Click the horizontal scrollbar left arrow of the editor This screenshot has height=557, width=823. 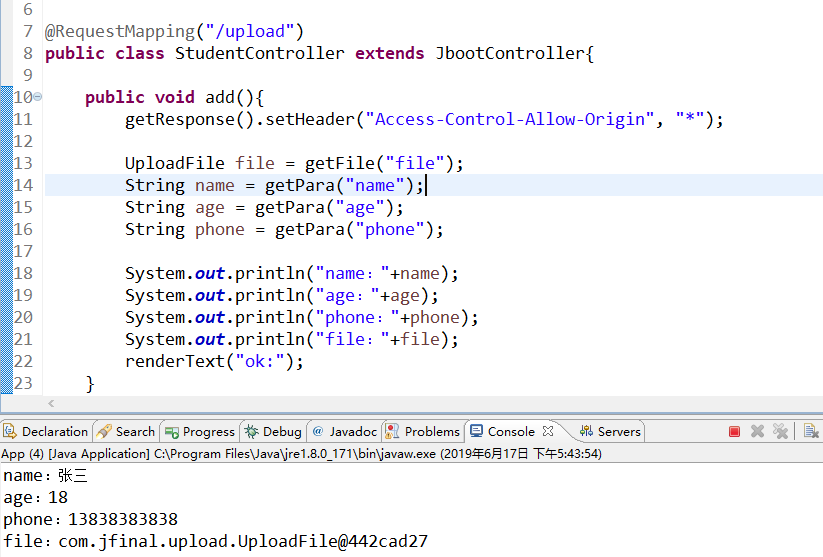pyautogui.click(x=51, y=403)
